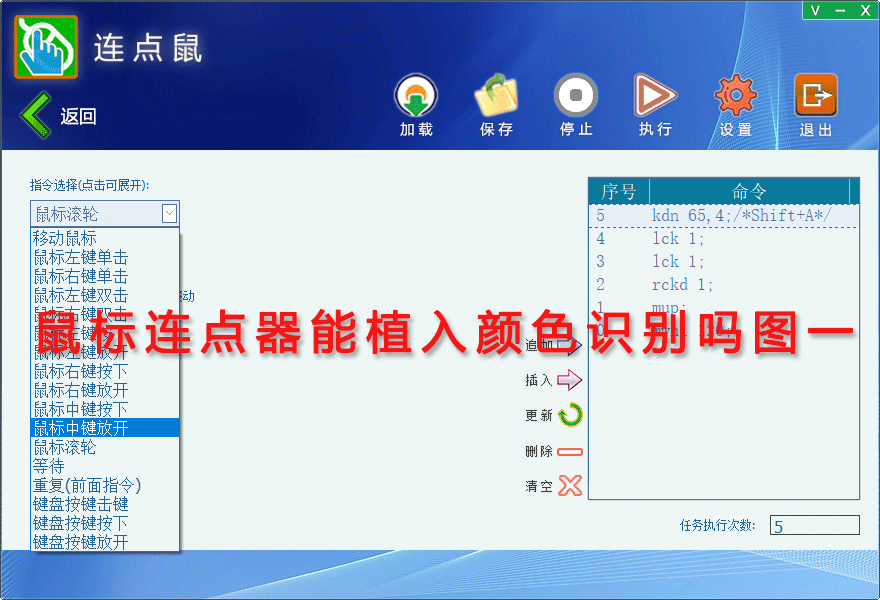Select 鼠标左键单击 in the command list
880x600 pixels.
pyautogui.click(x=105, y=258)
